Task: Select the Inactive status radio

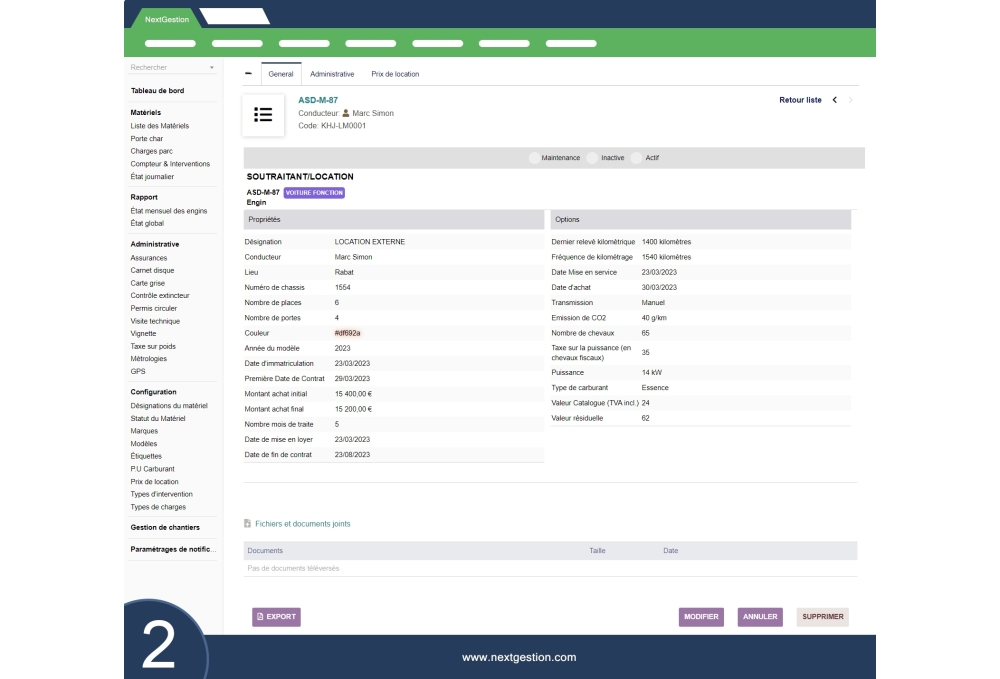Action: 593,158
